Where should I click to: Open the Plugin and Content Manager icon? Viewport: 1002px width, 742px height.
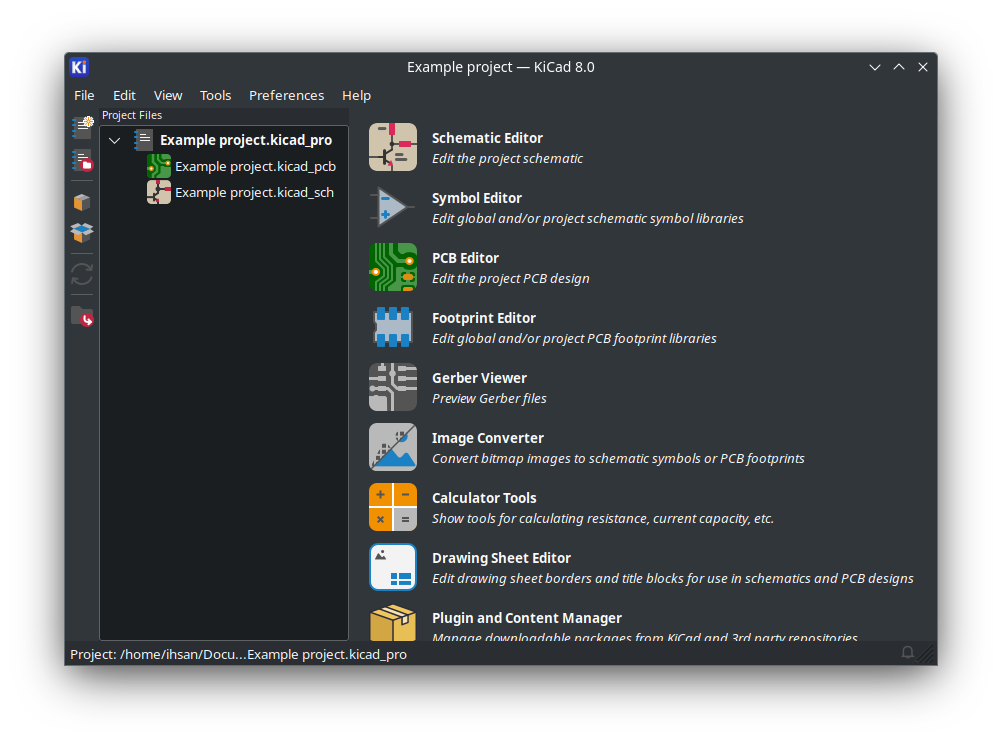coord(393,622)
